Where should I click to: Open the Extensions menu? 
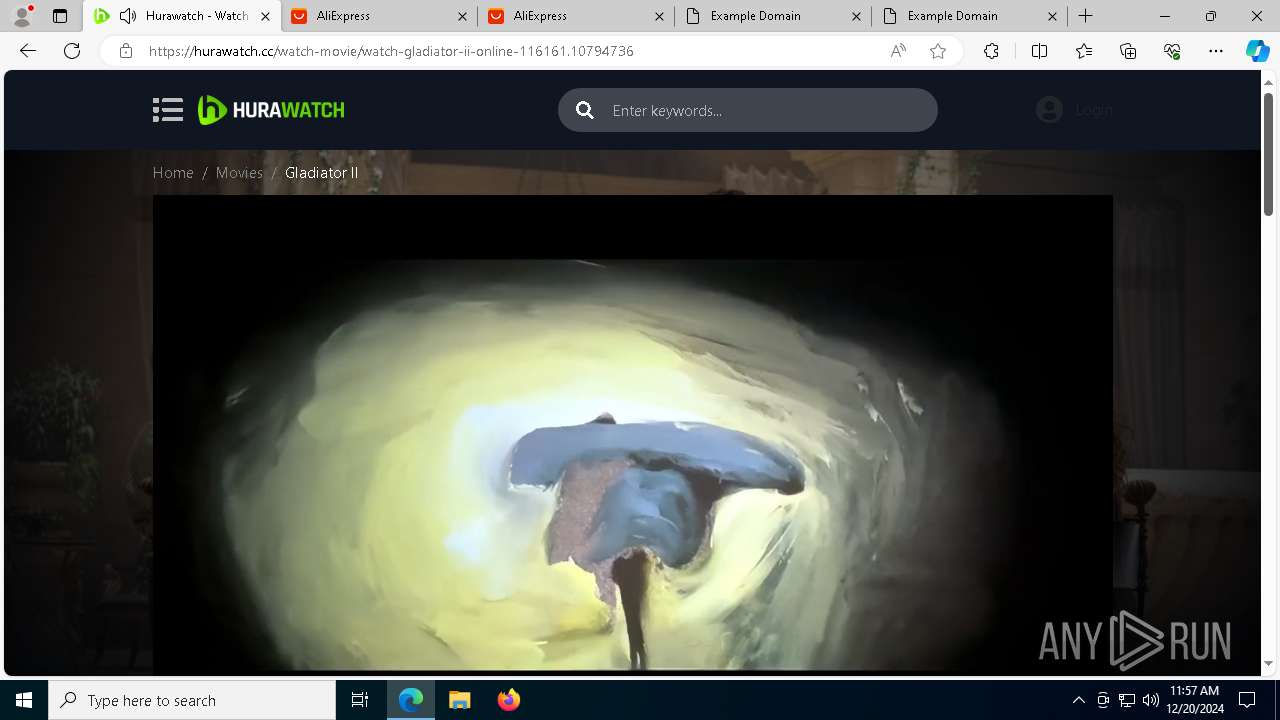[991, 51]
